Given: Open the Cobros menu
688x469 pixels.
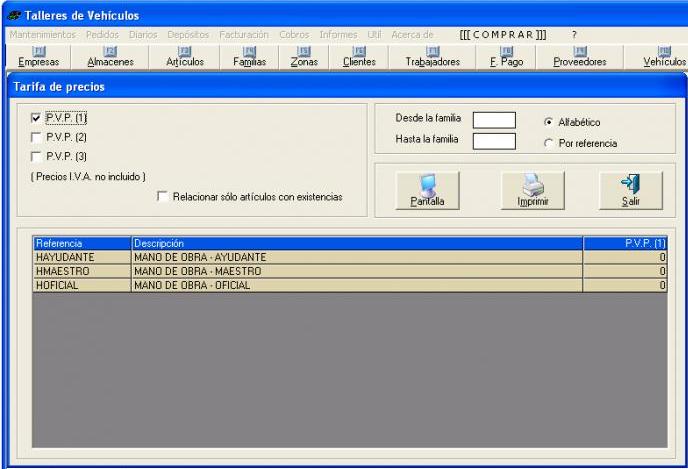Looking at the screenshot, I should [x=294, y=35].
